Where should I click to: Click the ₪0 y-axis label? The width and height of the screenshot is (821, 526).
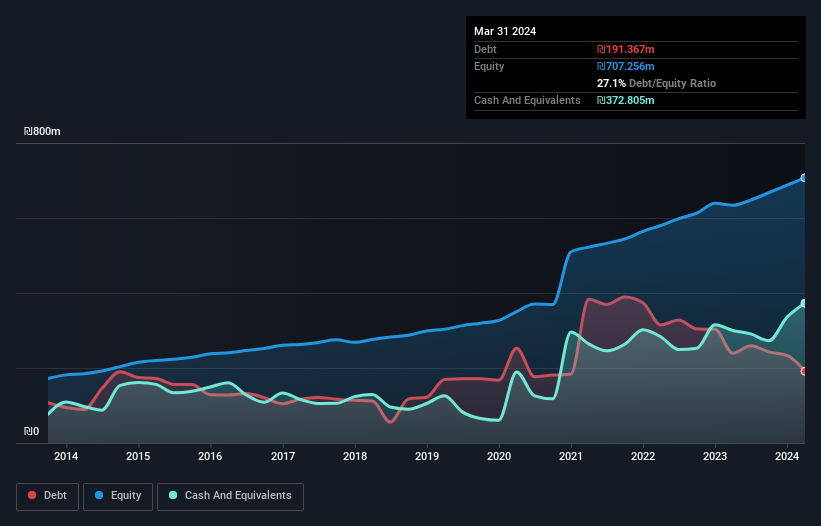click(x=31, y=431)
